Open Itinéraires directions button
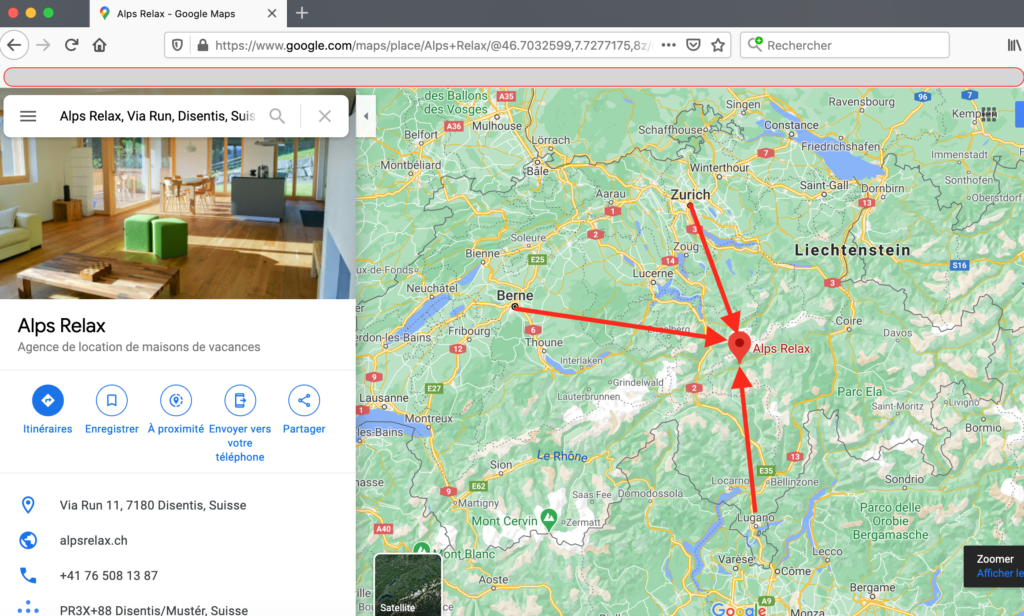The width and height of the screenshot is (1024, 616). (48, 410)
